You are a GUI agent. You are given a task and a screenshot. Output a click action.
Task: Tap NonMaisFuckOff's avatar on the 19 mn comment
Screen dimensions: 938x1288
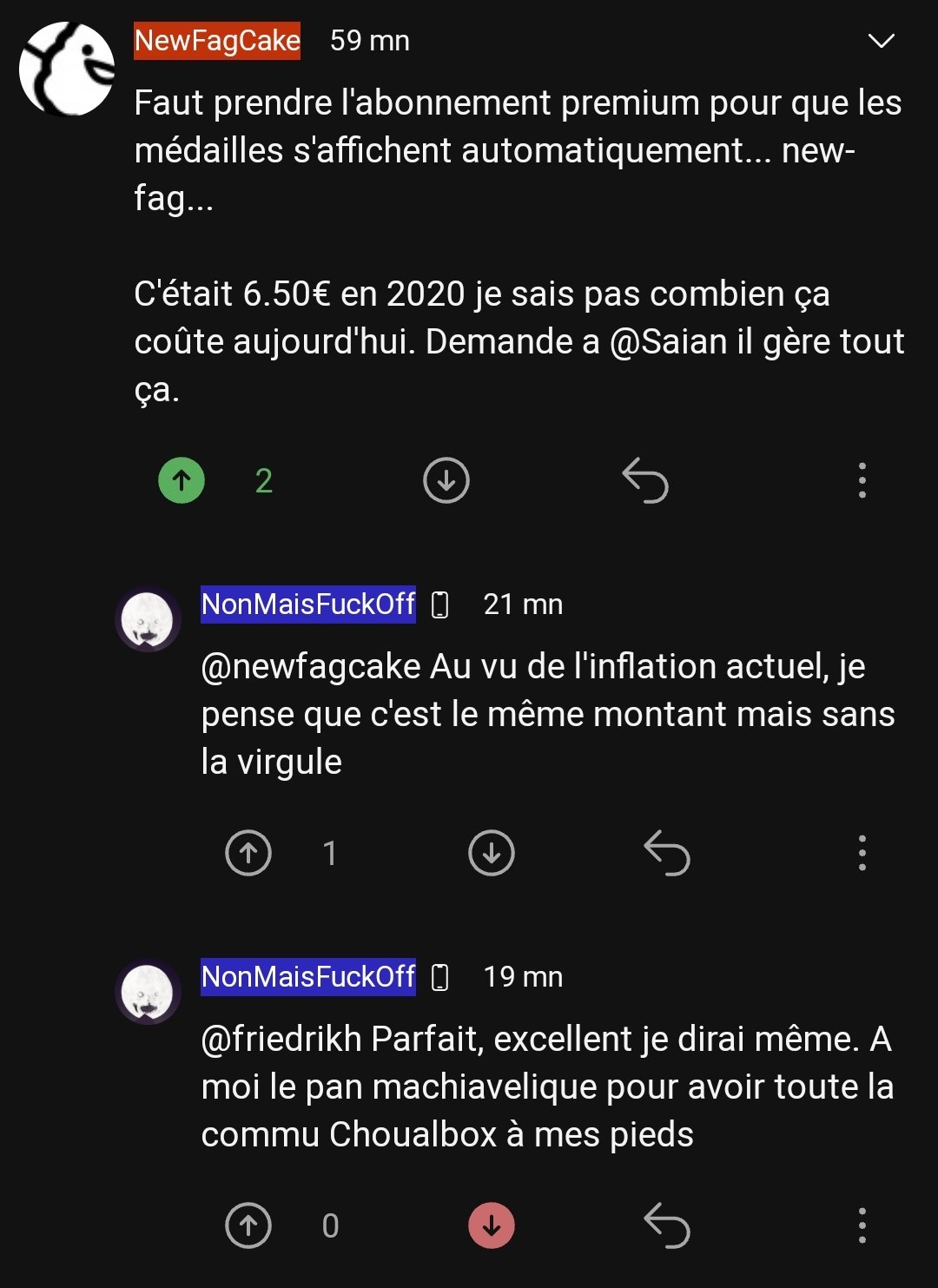(148, 991)
